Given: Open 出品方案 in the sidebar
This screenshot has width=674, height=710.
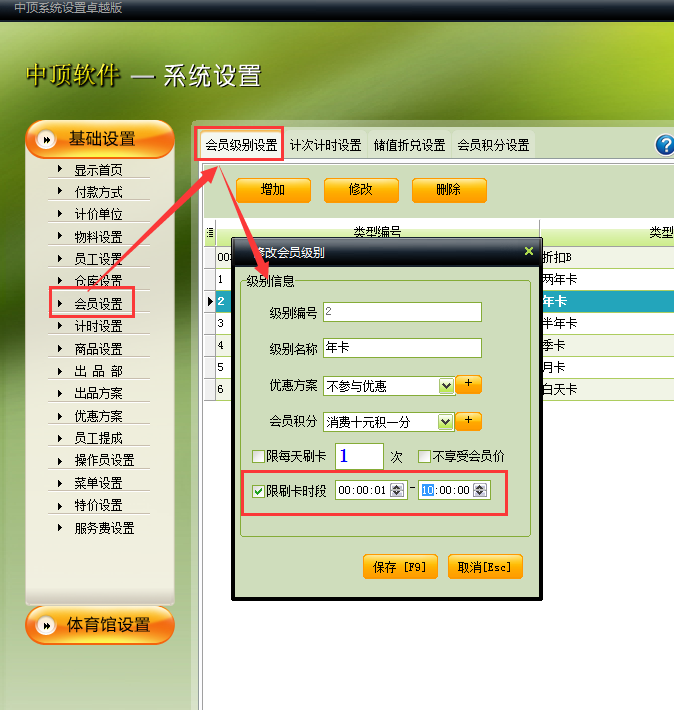Looking at the screenshot, I should click(x=98, y=393).
